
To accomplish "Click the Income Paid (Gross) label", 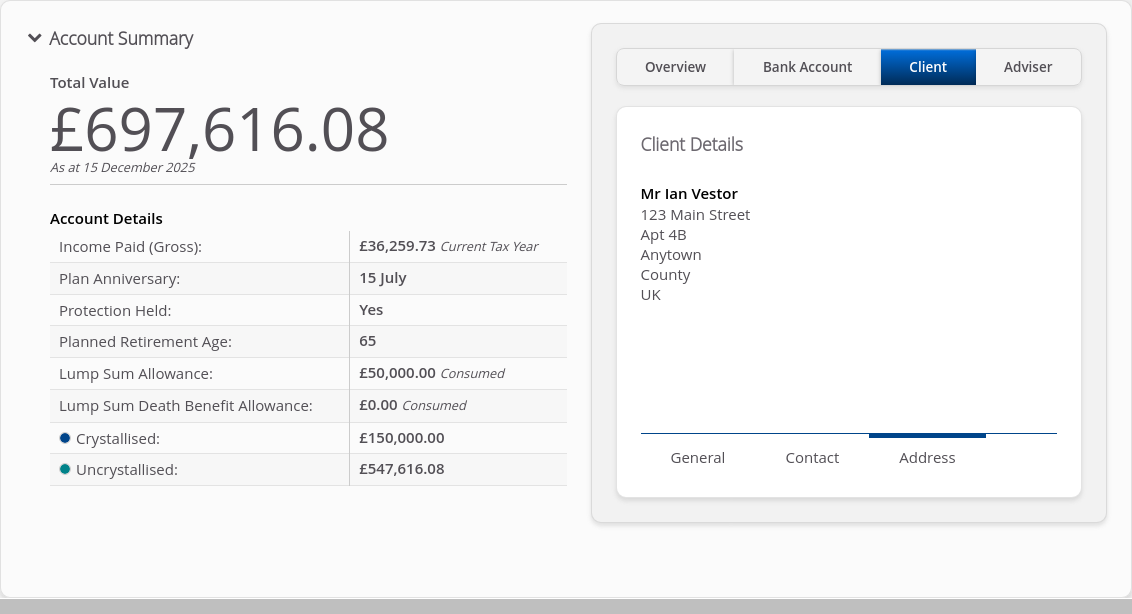I will coord(131,247).
